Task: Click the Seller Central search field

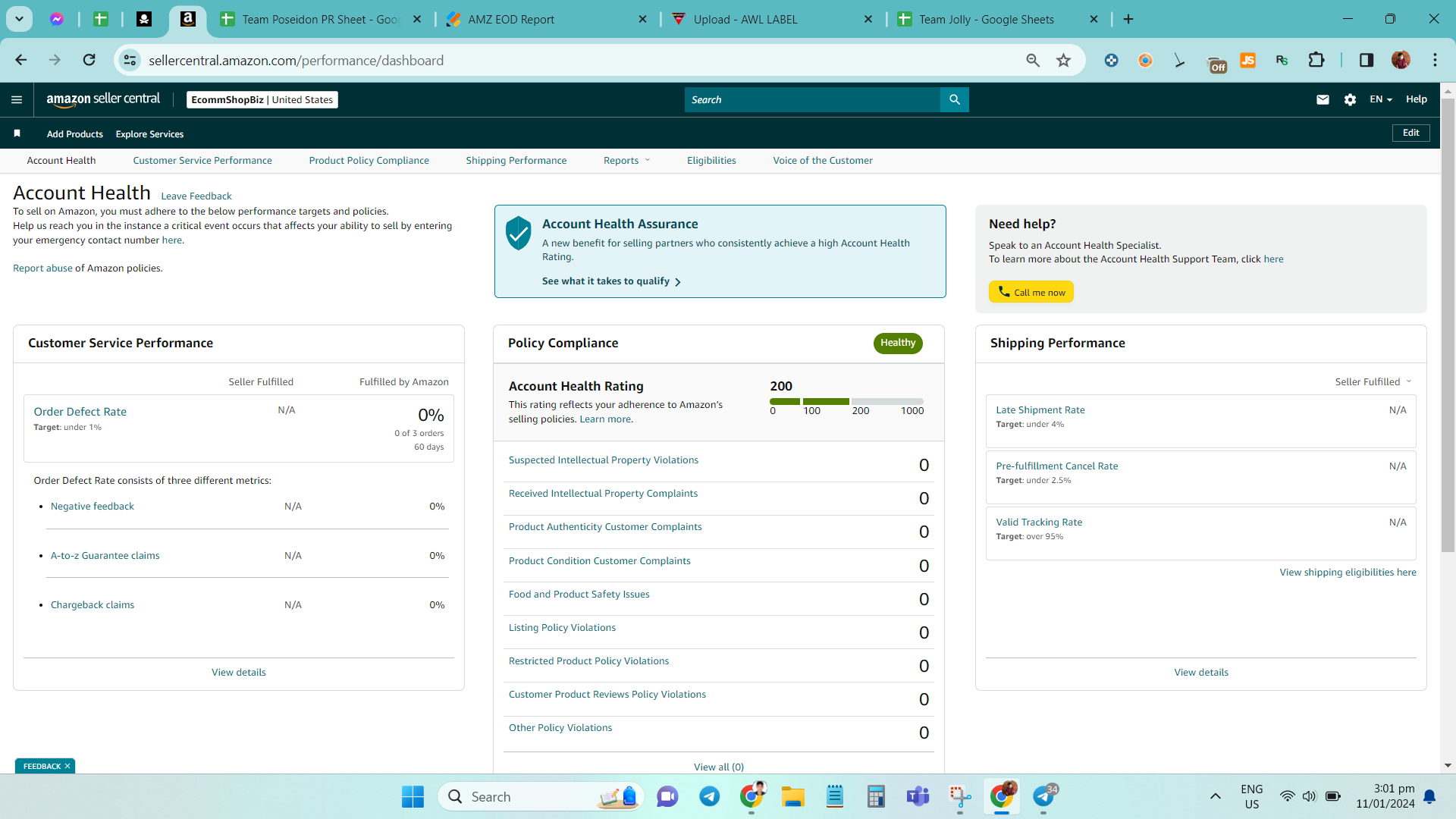Action: pyautogui.click(x=812, y=99)
